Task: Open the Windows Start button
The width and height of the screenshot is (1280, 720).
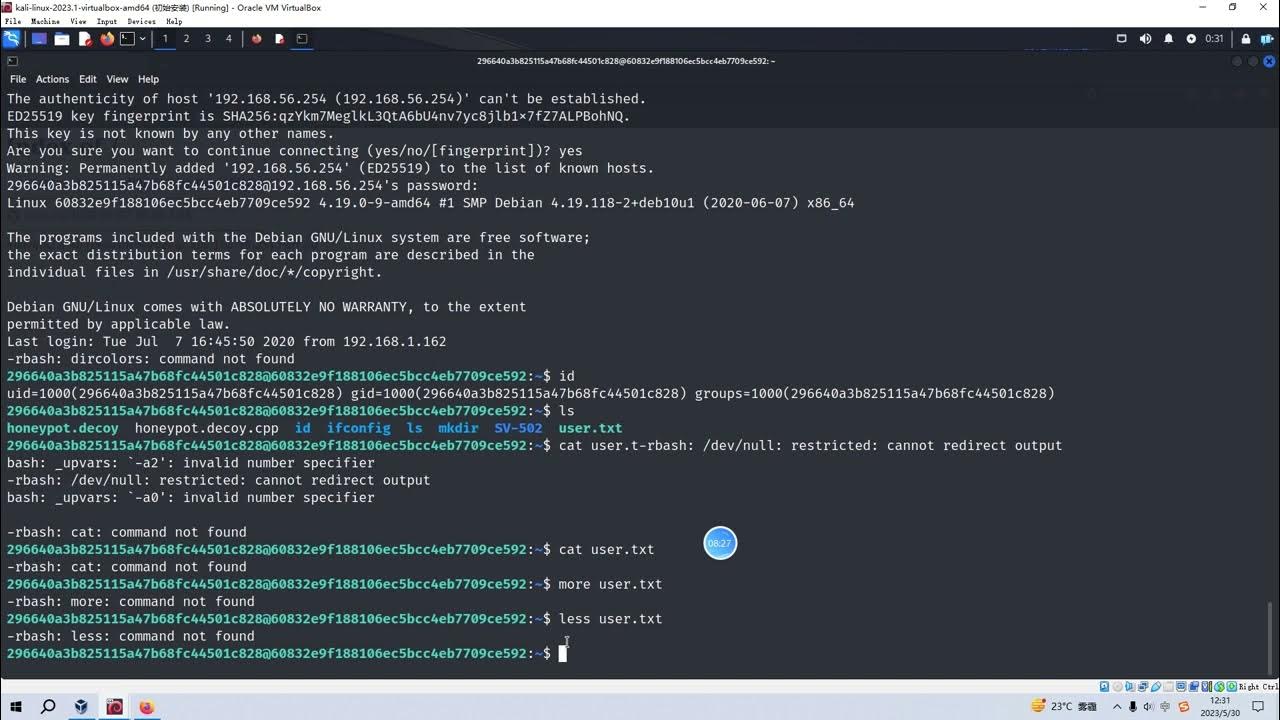Action: tap(16, 706)
